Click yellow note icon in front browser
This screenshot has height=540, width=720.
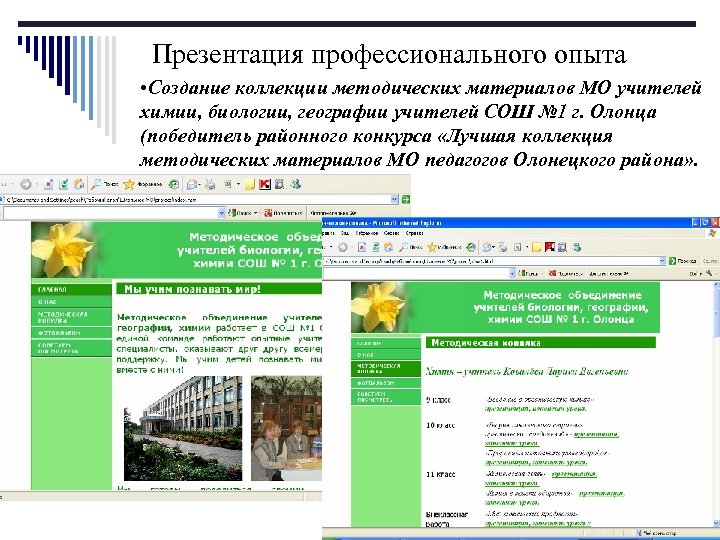pyautogui.click(x=536, y=248)
